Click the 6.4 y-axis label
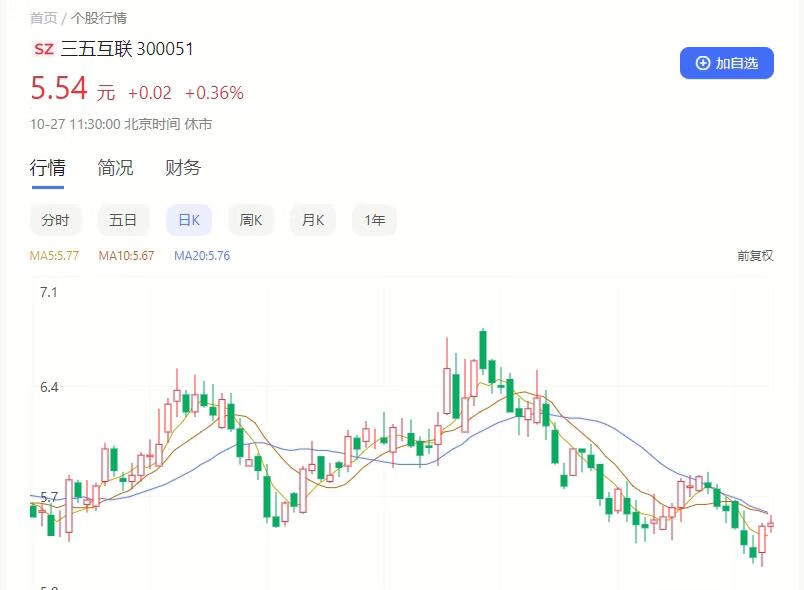Screen dimensions: 804x590 pos(49,387)
